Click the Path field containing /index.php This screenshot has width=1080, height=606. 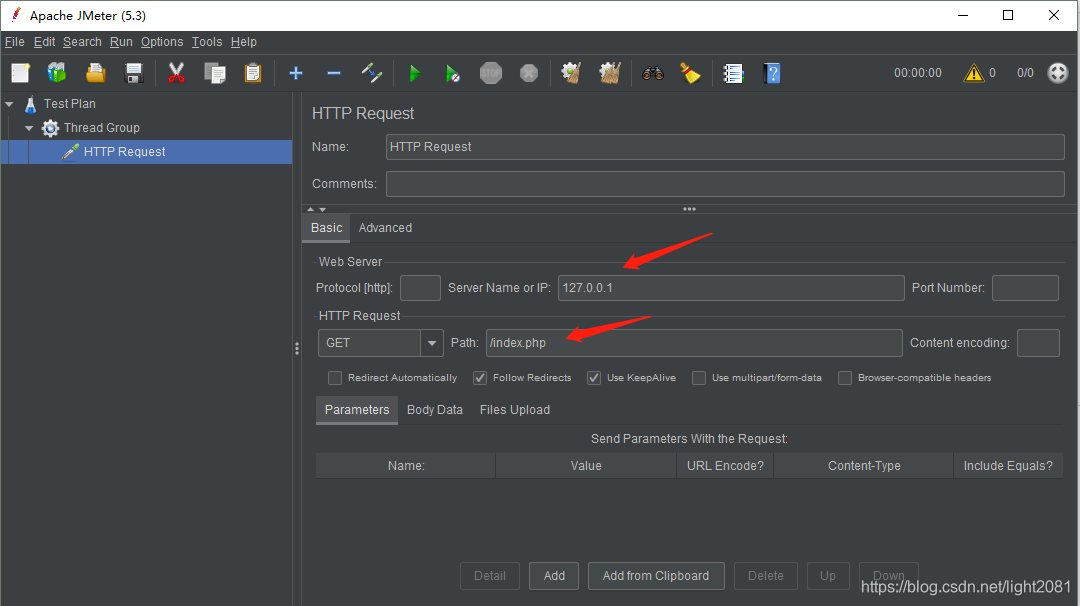coord(694,343)
